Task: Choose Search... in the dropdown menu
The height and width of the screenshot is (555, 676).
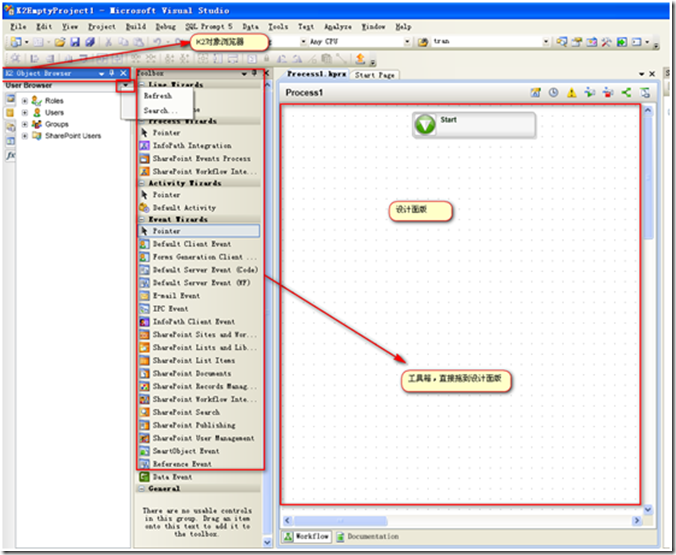Action: tap(160, 110)
